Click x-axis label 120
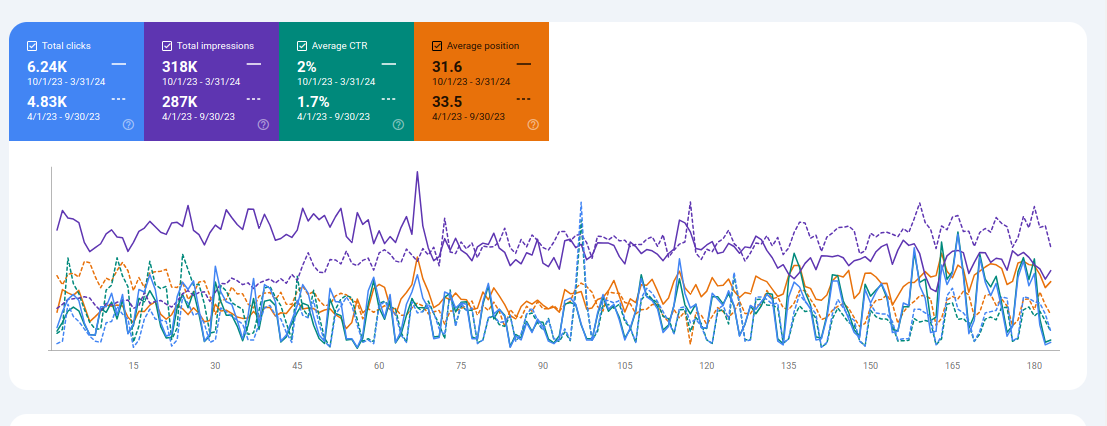1107x426 pixels. click(x=707, y=366)
